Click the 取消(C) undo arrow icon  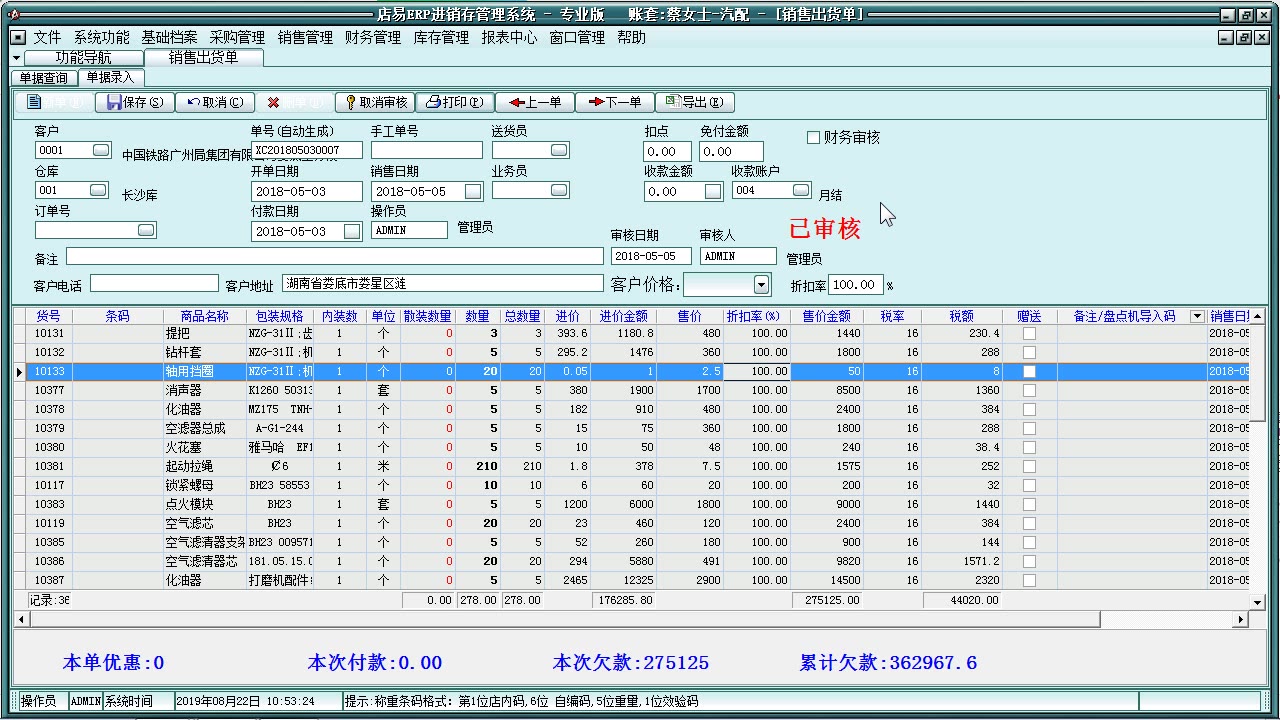click(x=193, y=102)
